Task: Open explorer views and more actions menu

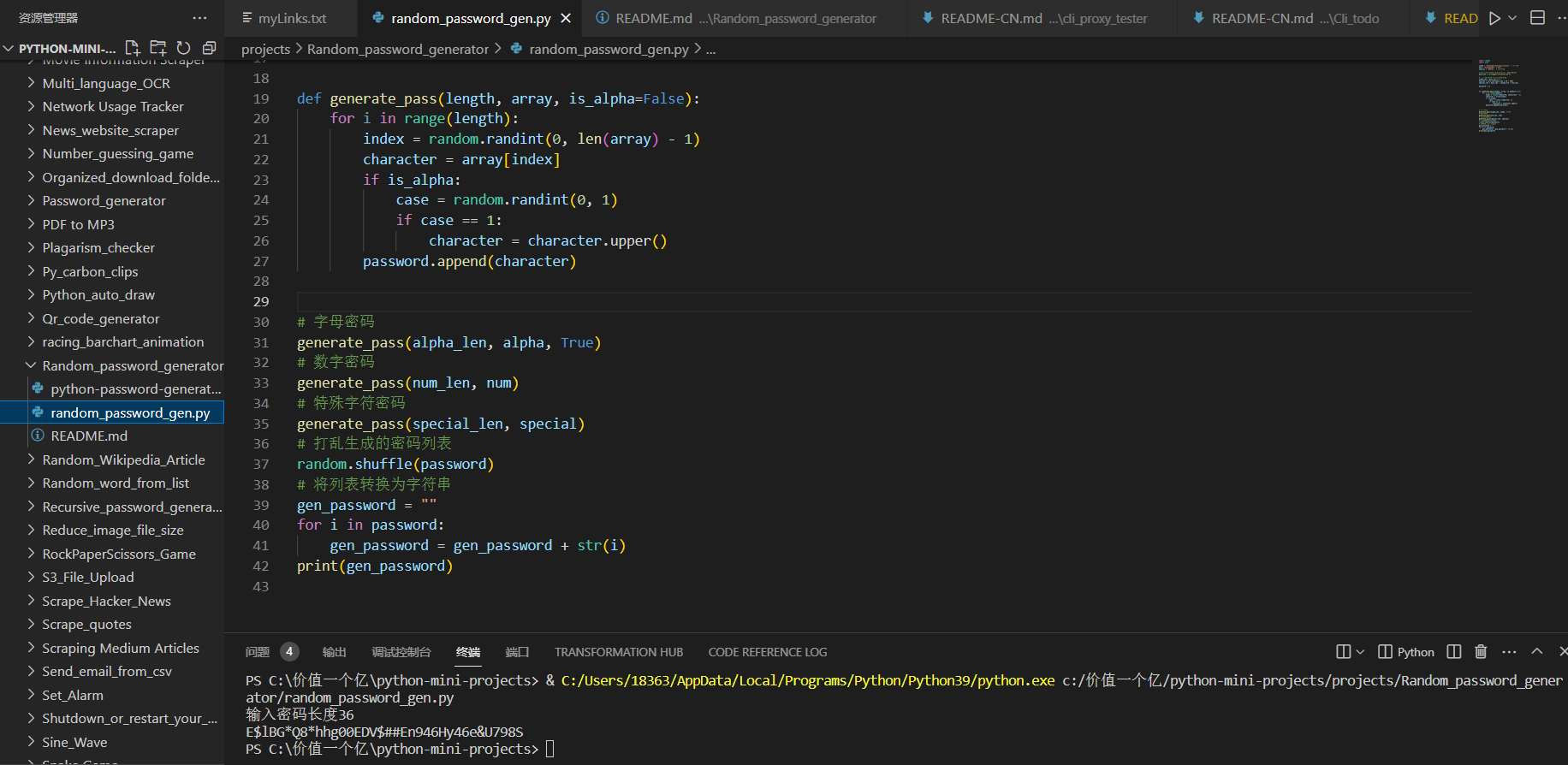Action: click(199, 18)
